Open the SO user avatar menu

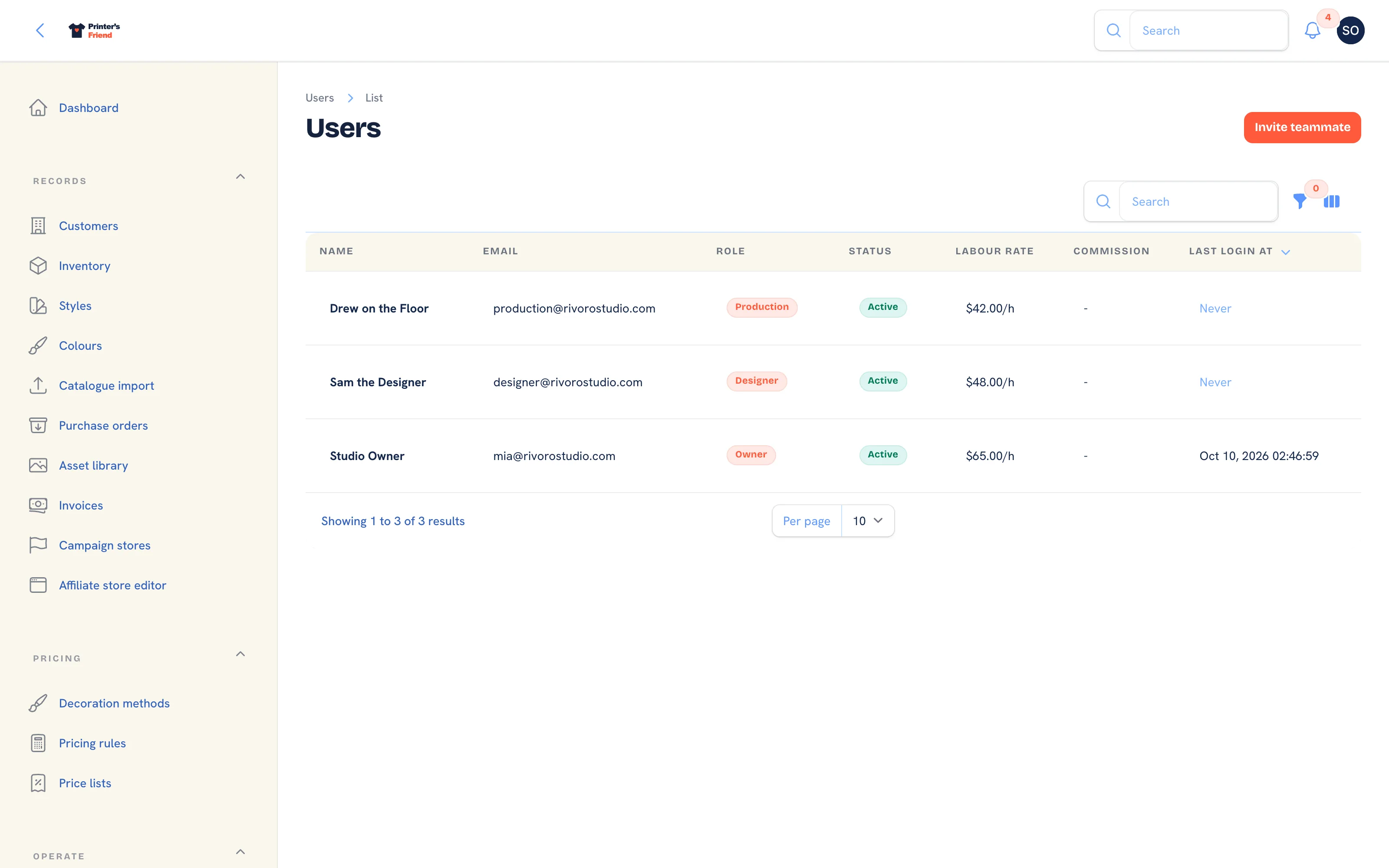(x=1350, y=30)
